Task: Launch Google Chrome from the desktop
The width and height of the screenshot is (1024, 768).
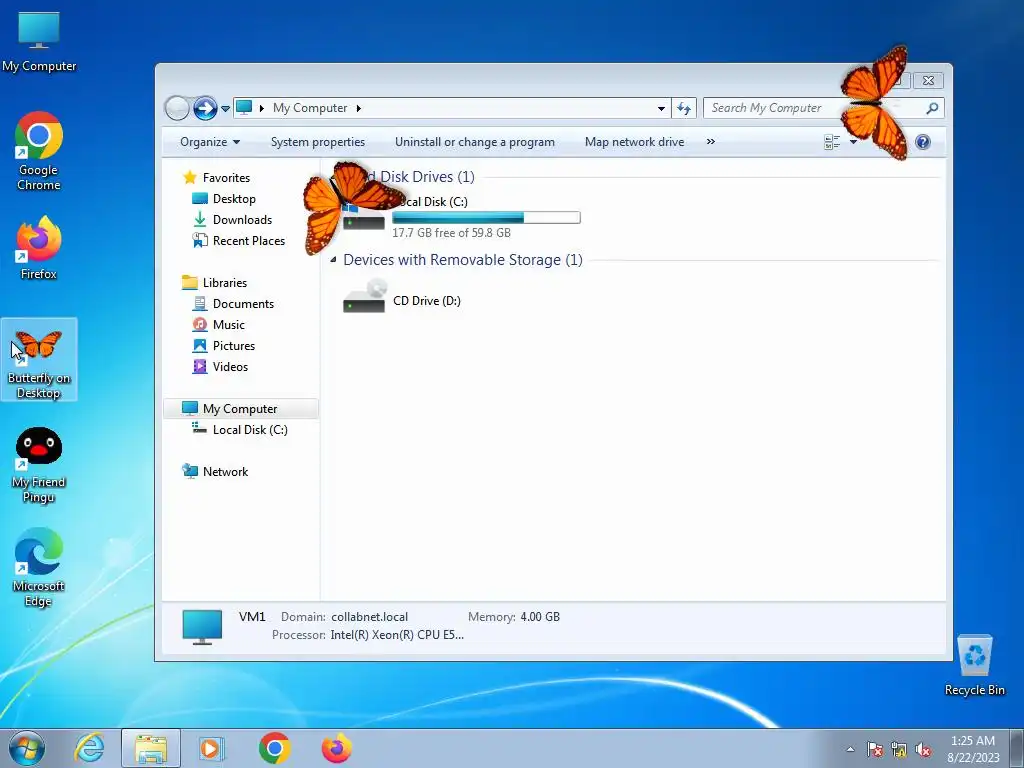Action: (x=39, y=152)
